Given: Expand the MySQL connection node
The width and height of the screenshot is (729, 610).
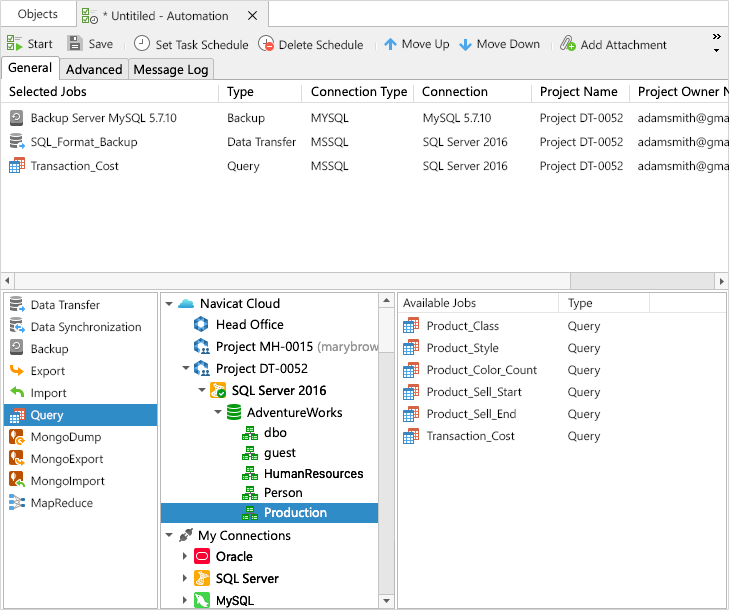Looking at the screenshot, I should (185, 600).
